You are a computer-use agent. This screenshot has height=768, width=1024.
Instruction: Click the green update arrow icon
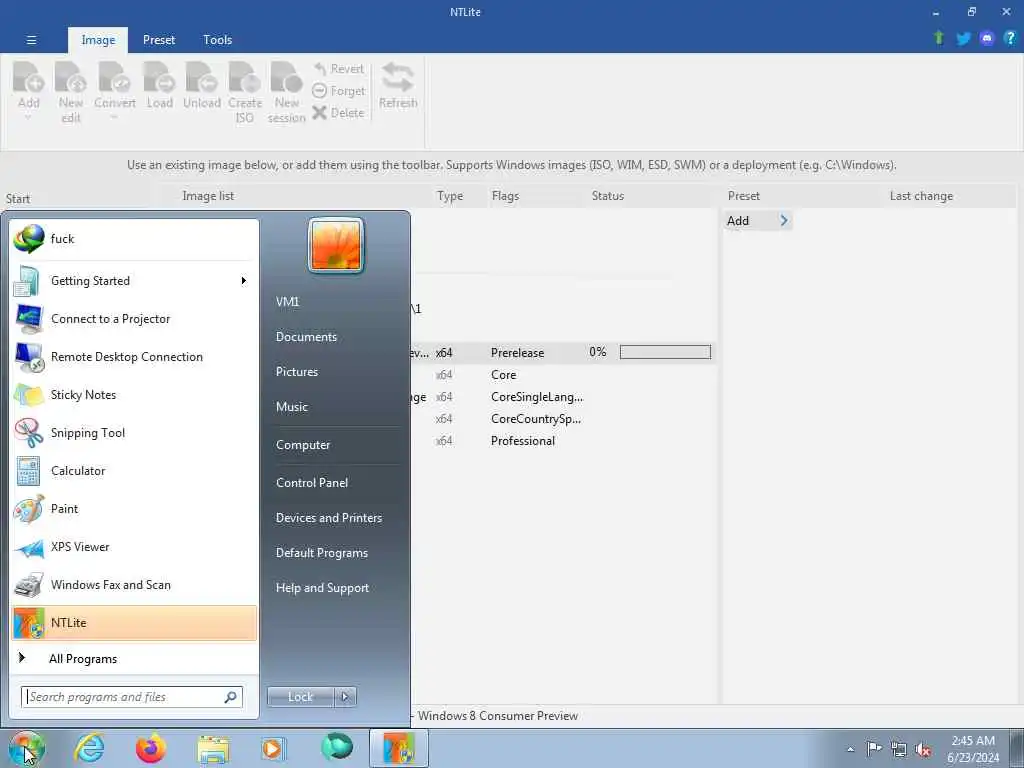[939, 38]
